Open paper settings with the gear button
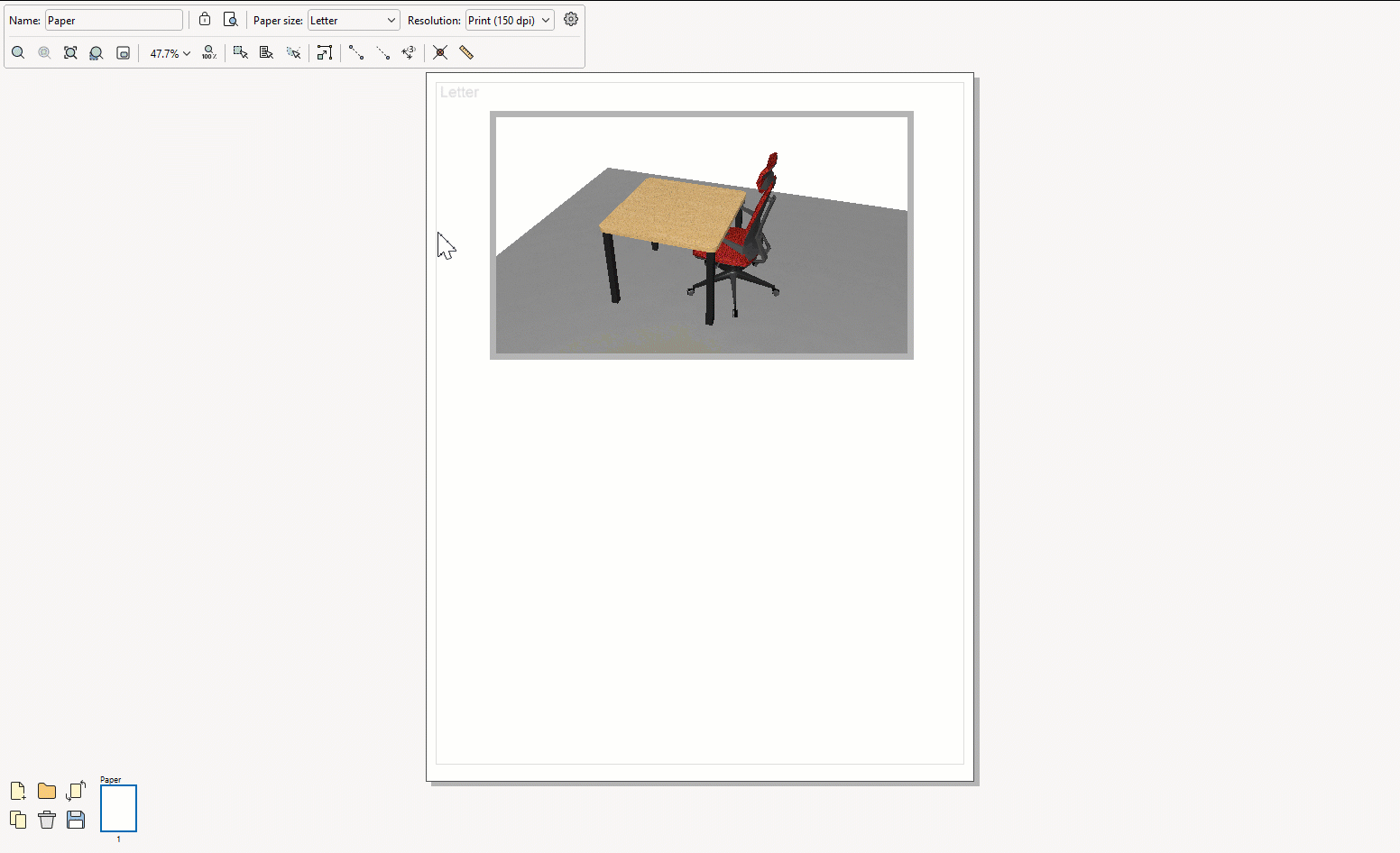Image resolution: width=1400 pixels, height=853 pixels. [x=570, y=18]
